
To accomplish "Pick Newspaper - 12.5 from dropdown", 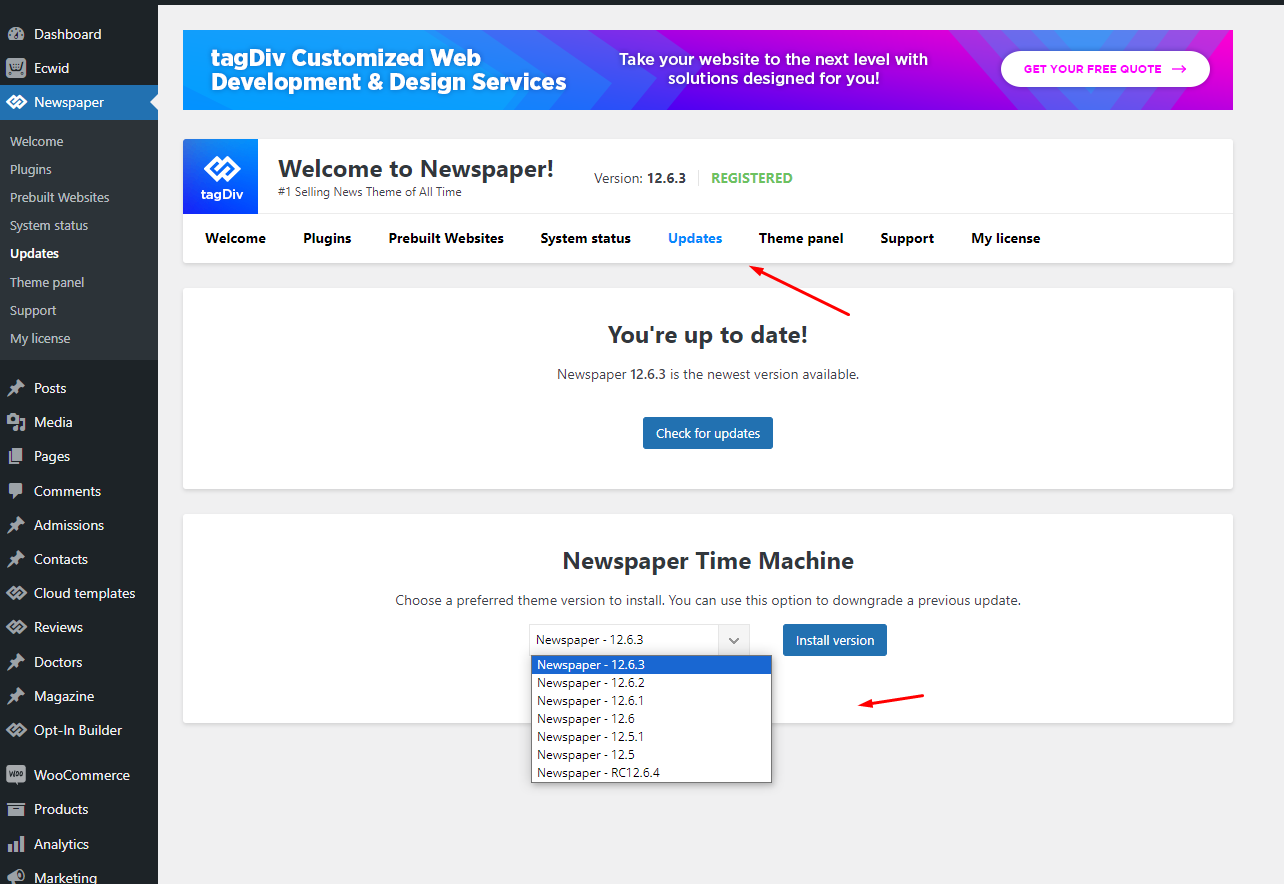I will [x=651, y=755].
